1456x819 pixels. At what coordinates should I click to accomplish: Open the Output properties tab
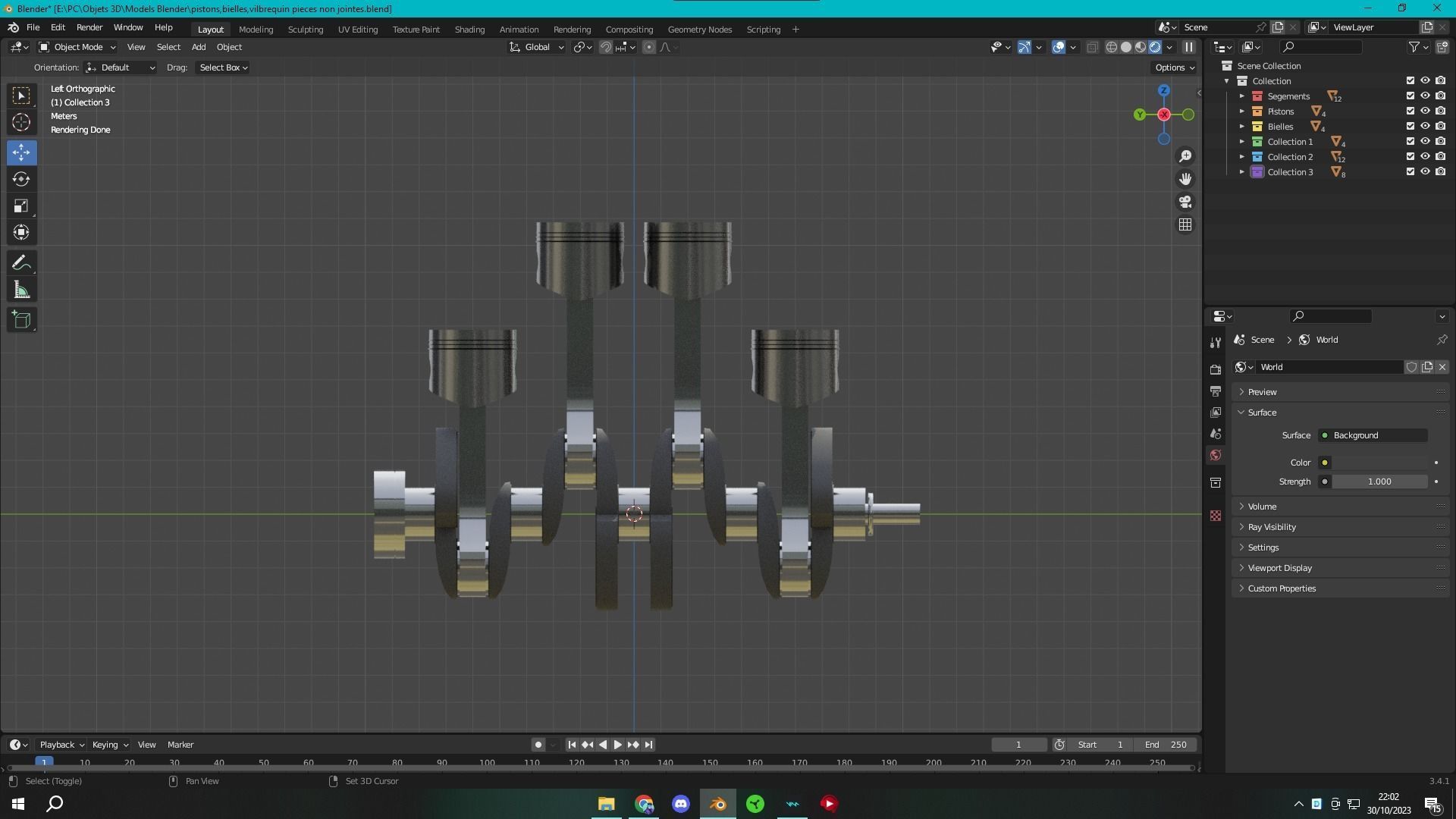click(x=1216, y=391)
